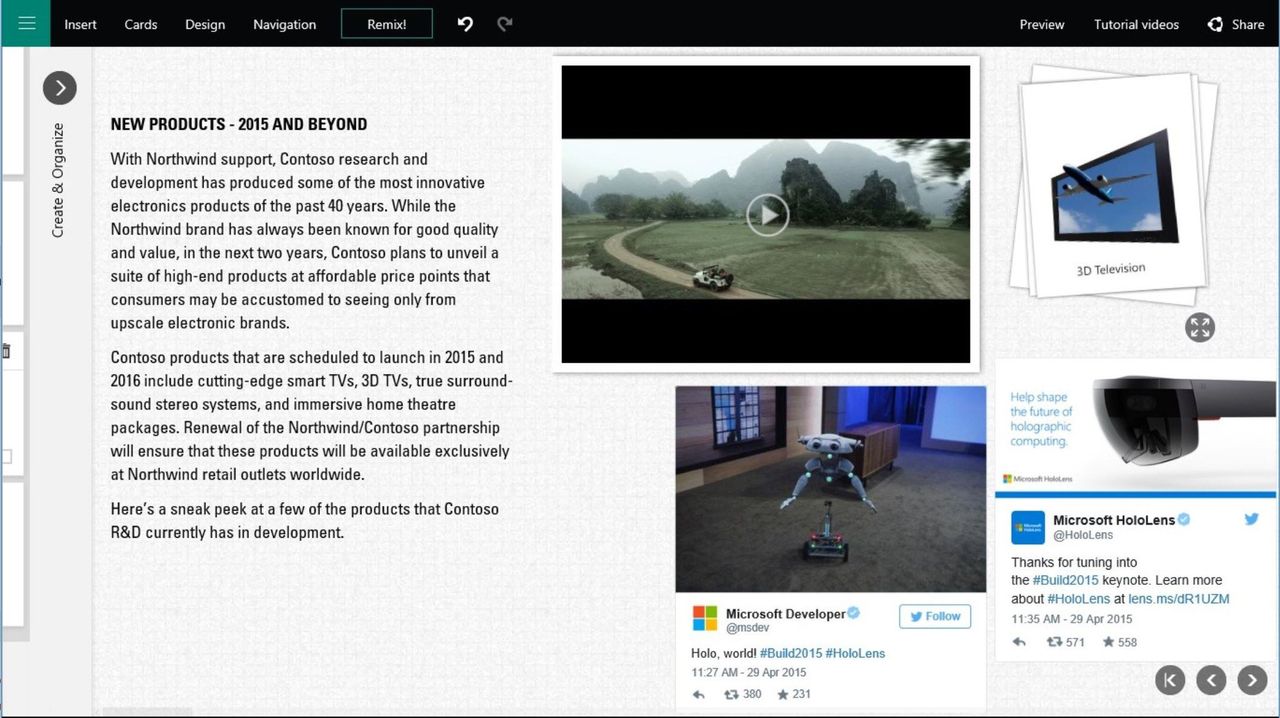The image size is (1280, 718).
Task: Play the jeep landscape video
Action: tap(767, 214)
